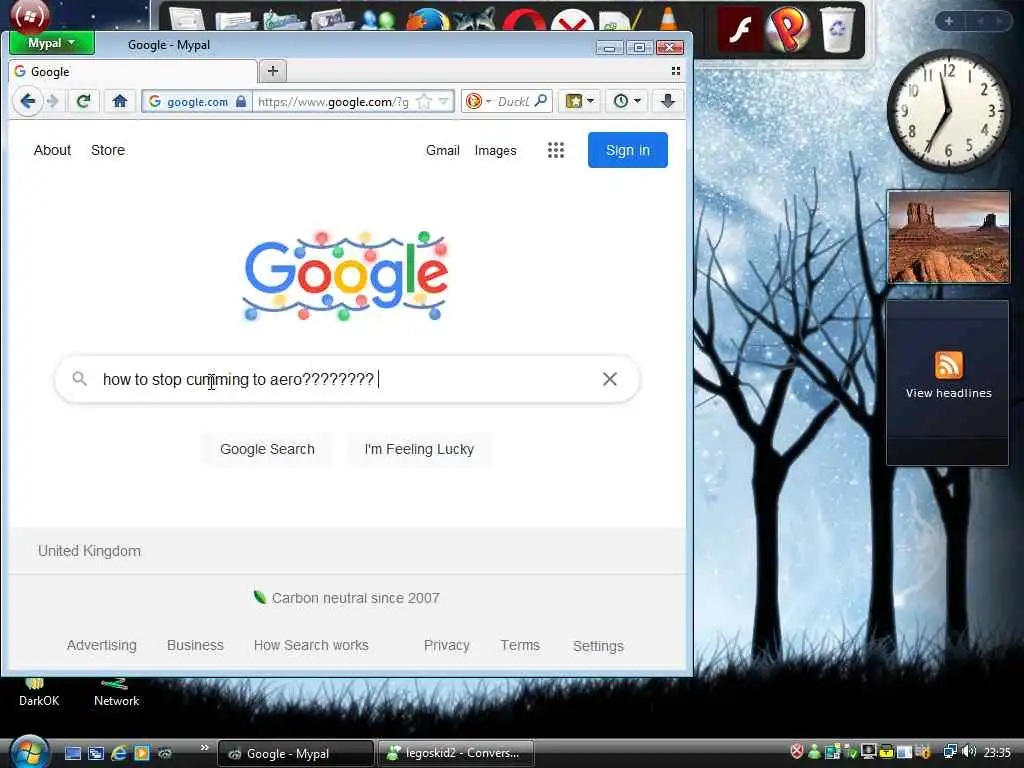Click the 23:35 taskbar clock
The image size is (1024, 768).
pos(997,752)
